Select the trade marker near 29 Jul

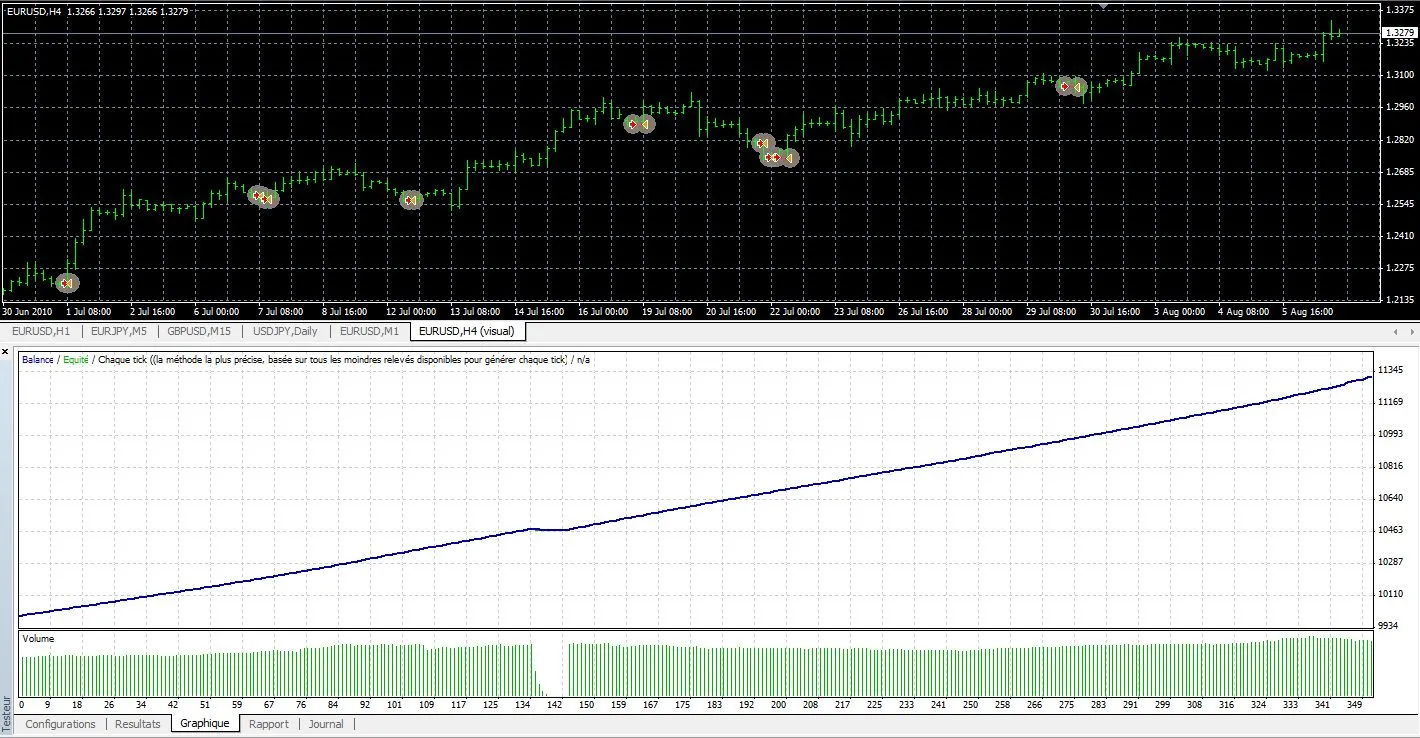pos(1070,87)
